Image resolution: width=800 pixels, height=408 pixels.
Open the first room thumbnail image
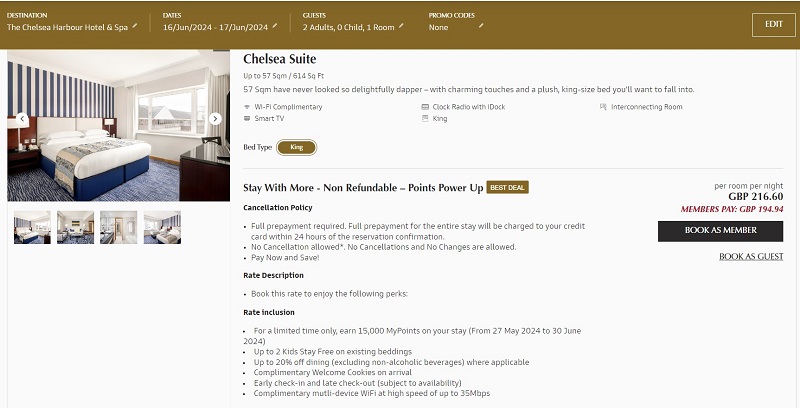pos(32,227)
